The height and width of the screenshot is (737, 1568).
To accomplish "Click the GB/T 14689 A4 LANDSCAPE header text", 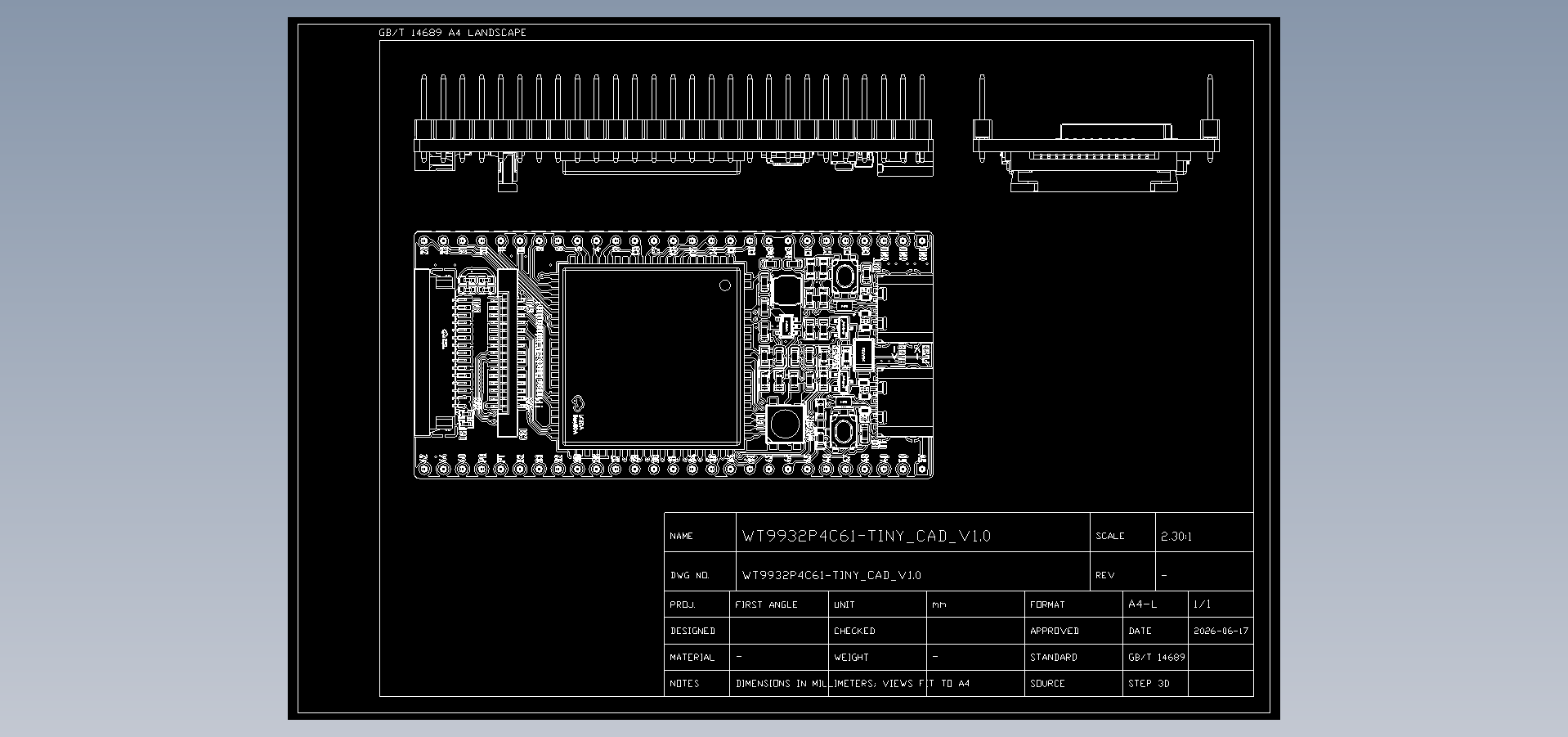I will 452,33.
